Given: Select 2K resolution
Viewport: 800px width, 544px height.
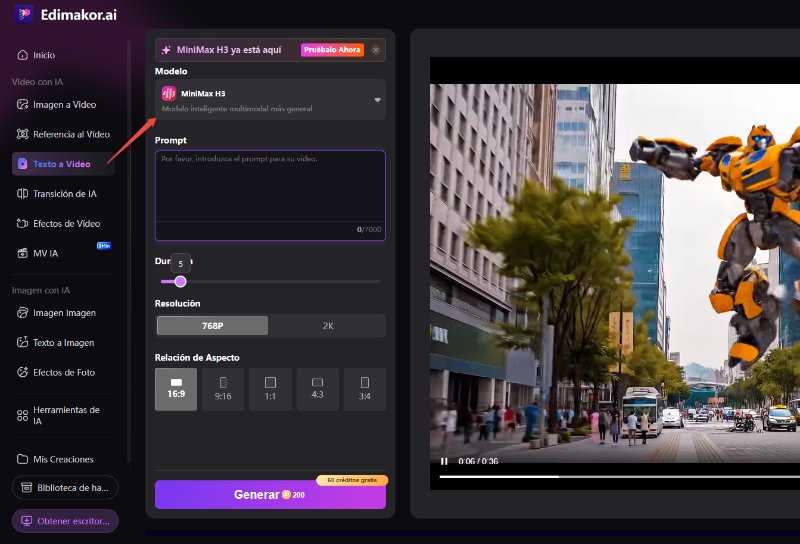Looking at the screenshot, I should (x=328, y=326).
